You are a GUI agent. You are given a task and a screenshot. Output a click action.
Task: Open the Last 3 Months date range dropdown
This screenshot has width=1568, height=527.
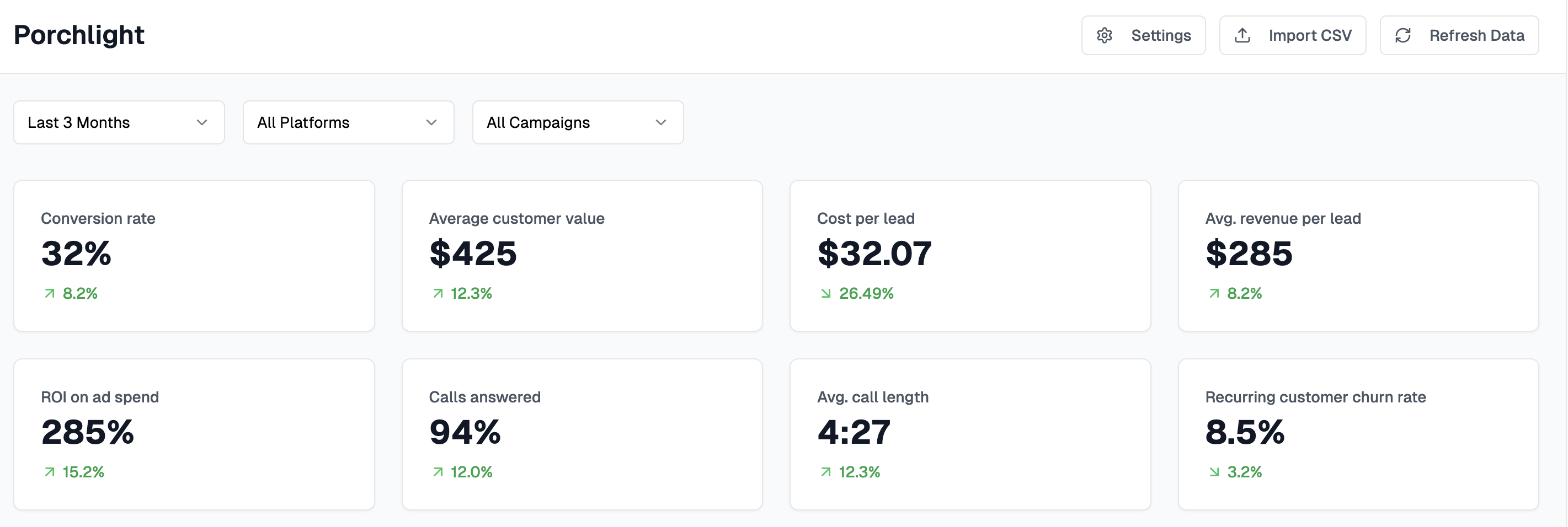[119, 122]
